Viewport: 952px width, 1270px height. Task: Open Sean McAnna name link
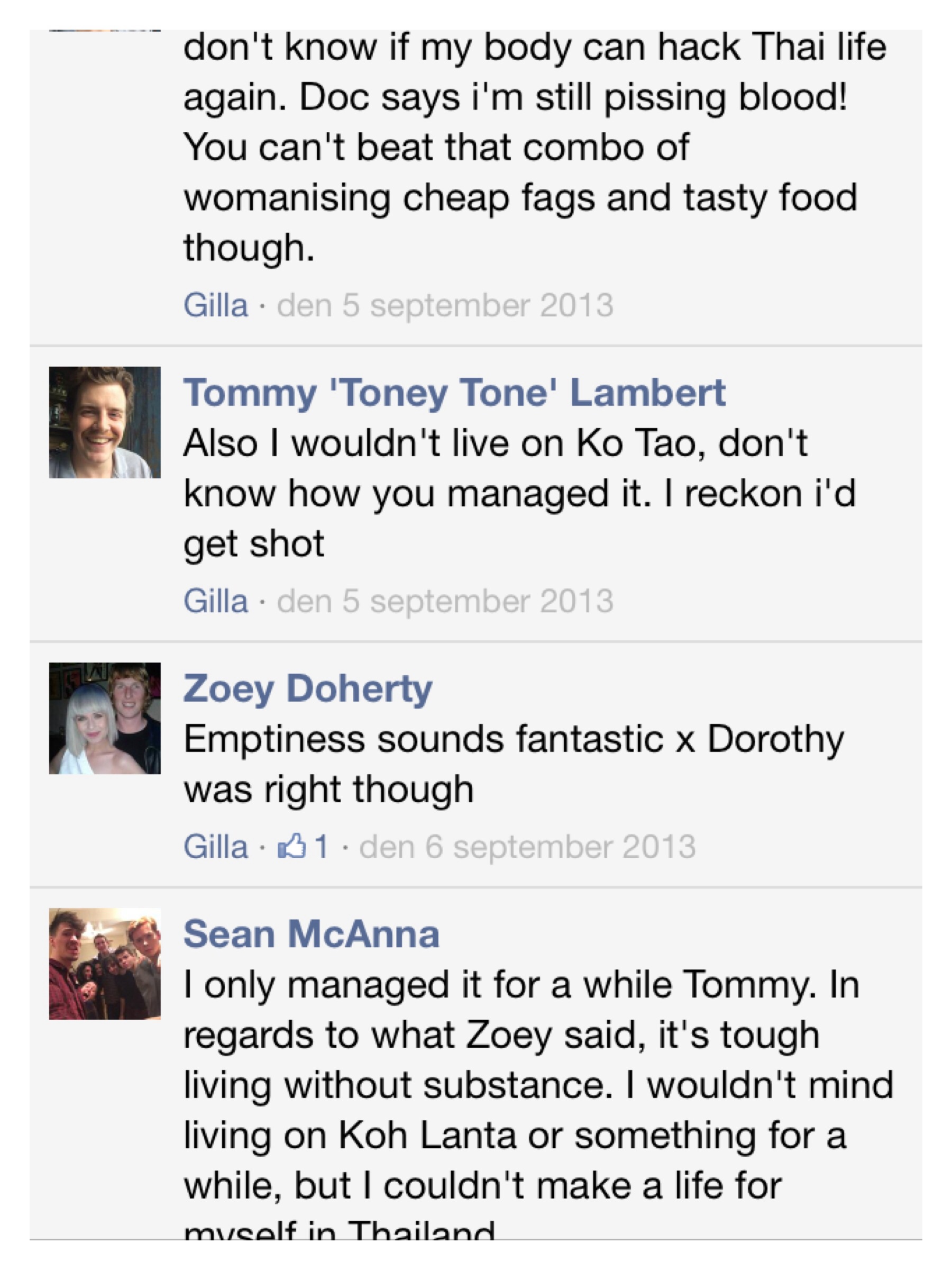pyautogui.click(x=312, y=934)
